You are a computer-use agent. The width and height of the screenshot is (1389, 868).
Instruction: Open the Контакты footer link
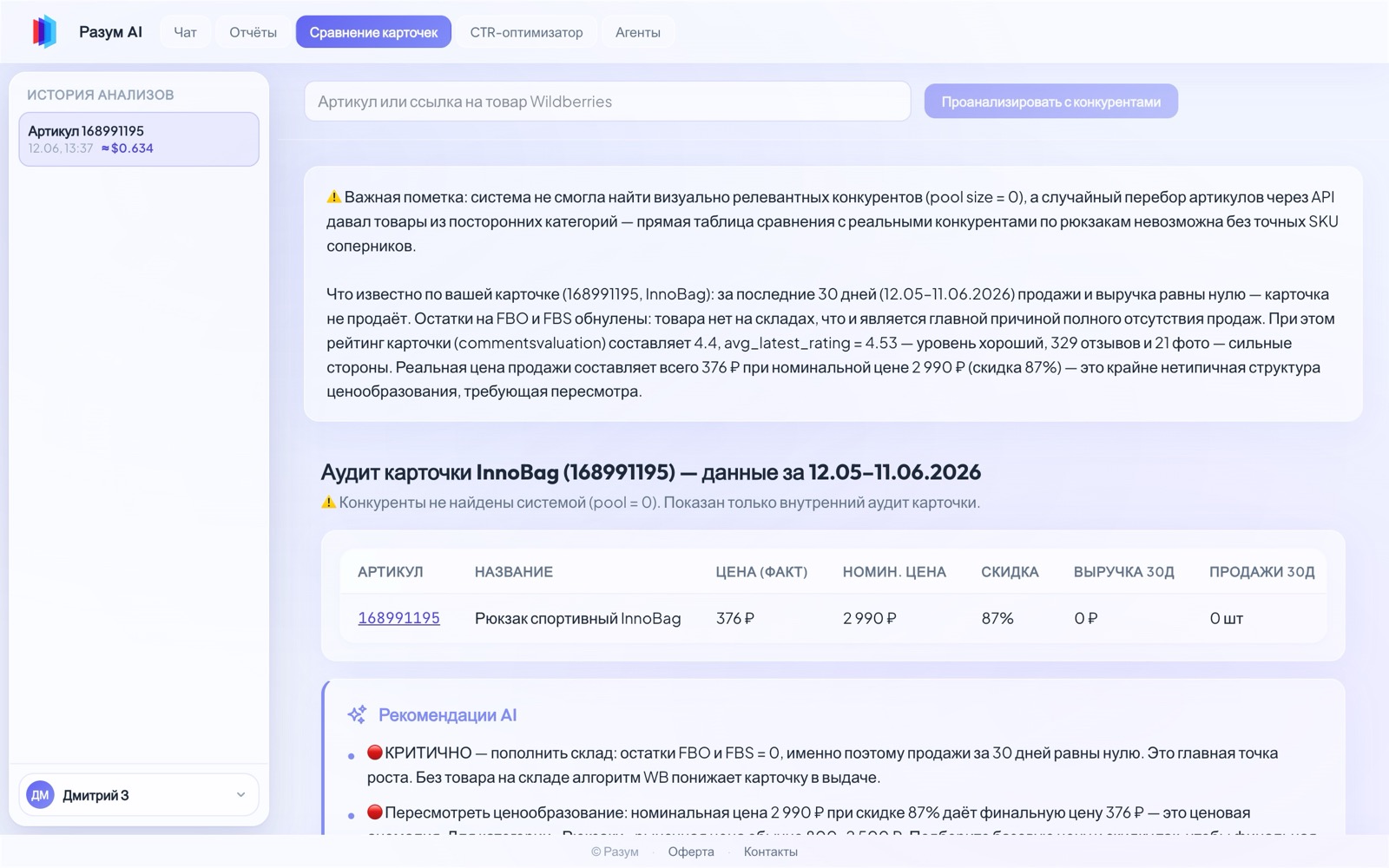click(770, 852)
